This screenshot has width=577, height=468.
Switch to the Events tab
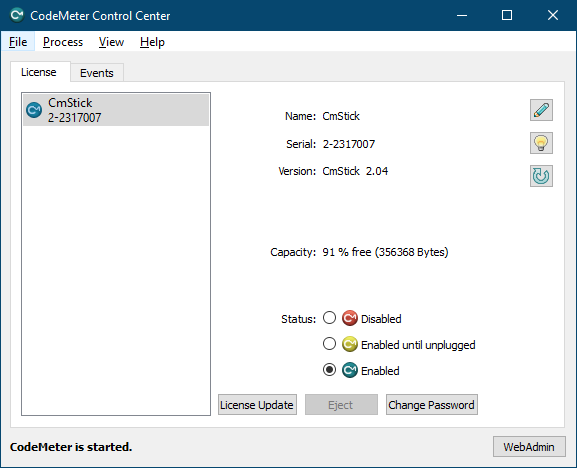click(x=97, y=73)
